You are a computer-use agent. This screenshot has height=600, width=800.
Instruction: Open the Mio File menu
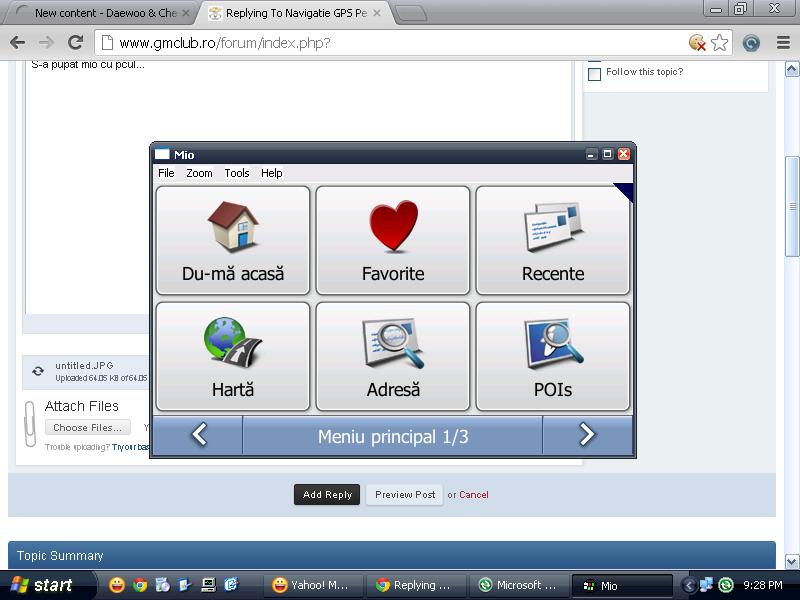pyautogui.click(x=166, y=173)
